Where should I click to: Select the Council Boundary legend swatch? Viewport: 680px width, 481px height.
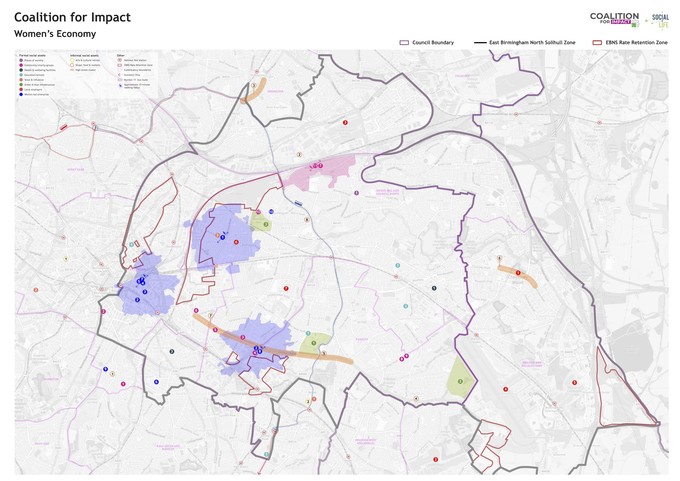pyautogui.click(x=405, y=43)
